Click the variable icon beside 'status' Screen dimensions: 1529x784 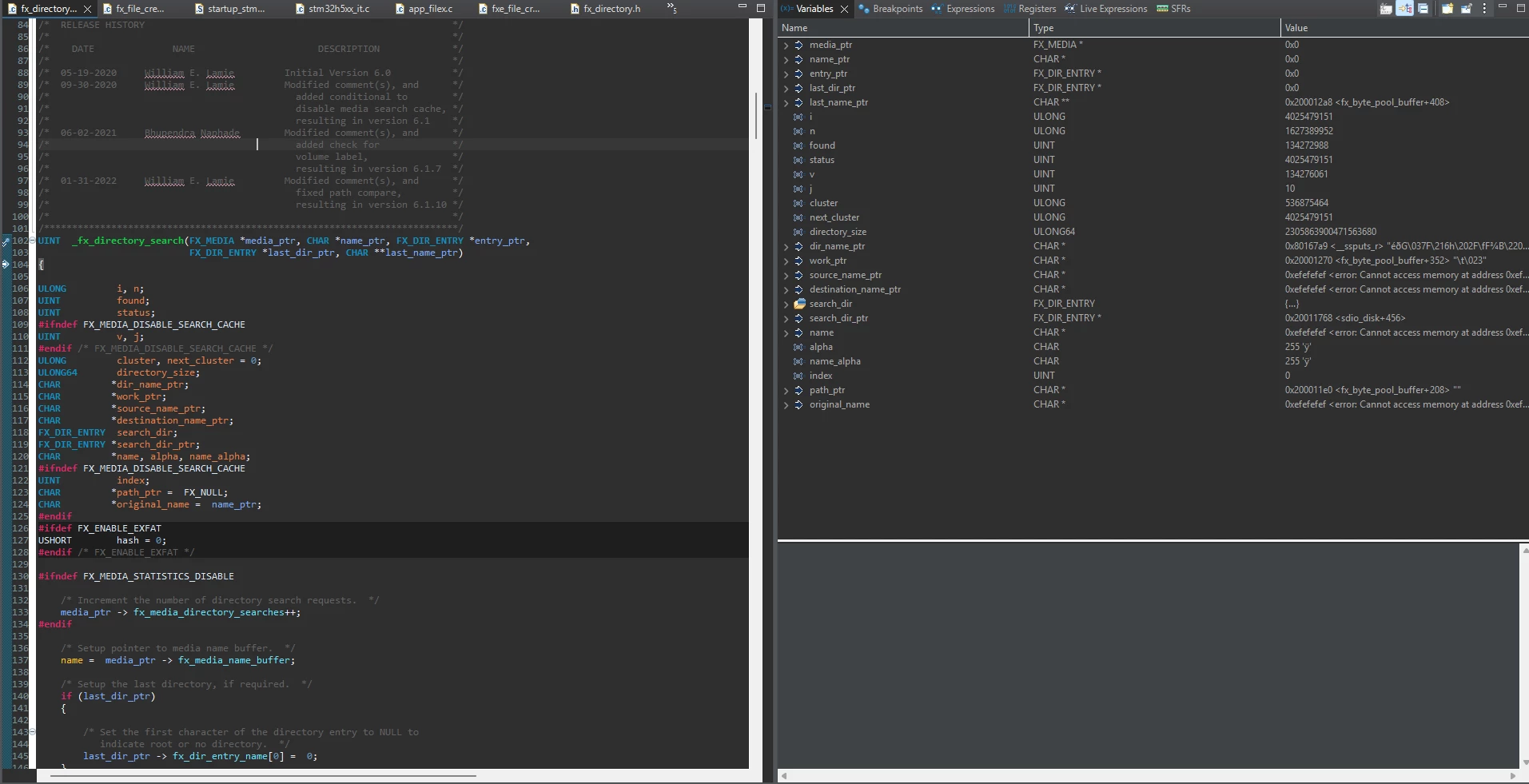click(798, 160)
